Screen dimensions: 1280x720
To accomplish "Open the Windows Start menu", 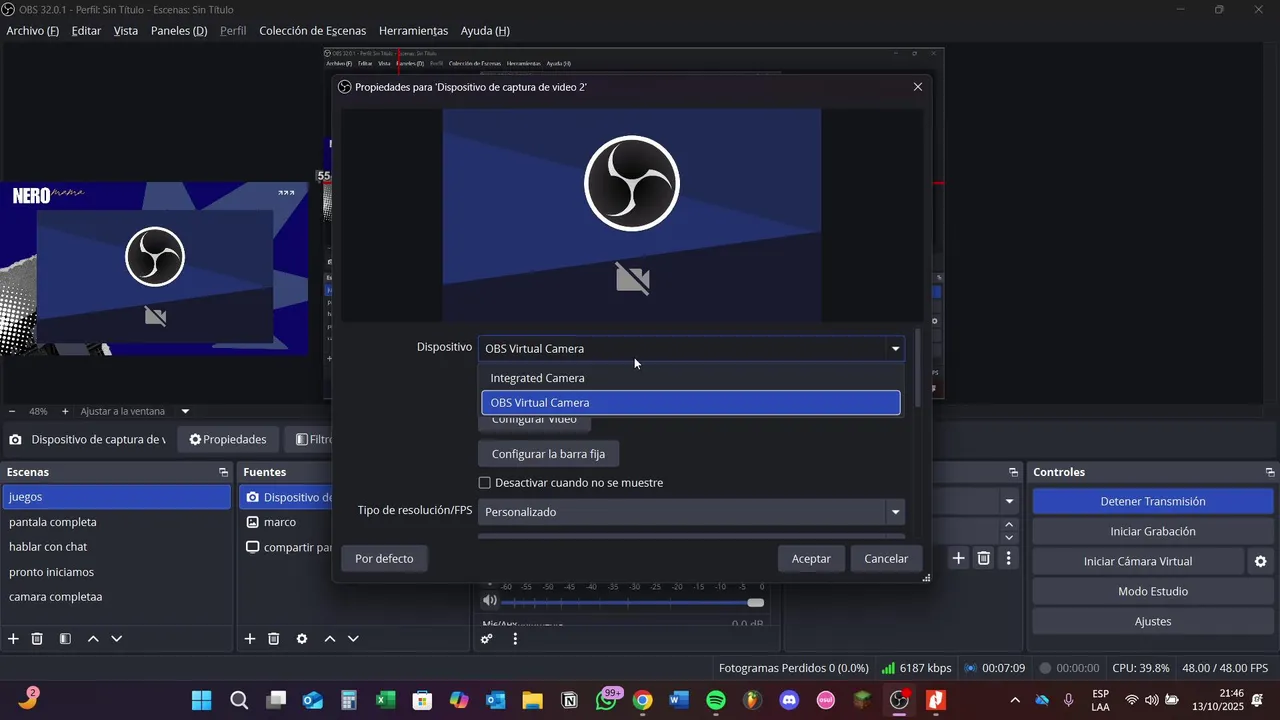I will tap(201, 700).
